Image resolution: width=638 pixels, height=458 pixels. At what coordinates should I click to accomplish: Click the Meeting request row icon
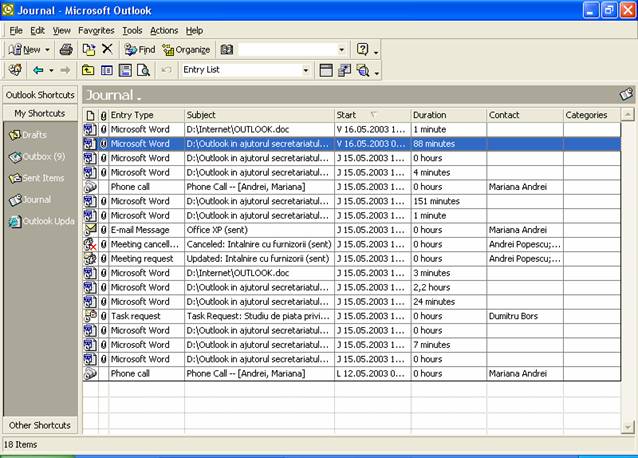pos(90,258)
